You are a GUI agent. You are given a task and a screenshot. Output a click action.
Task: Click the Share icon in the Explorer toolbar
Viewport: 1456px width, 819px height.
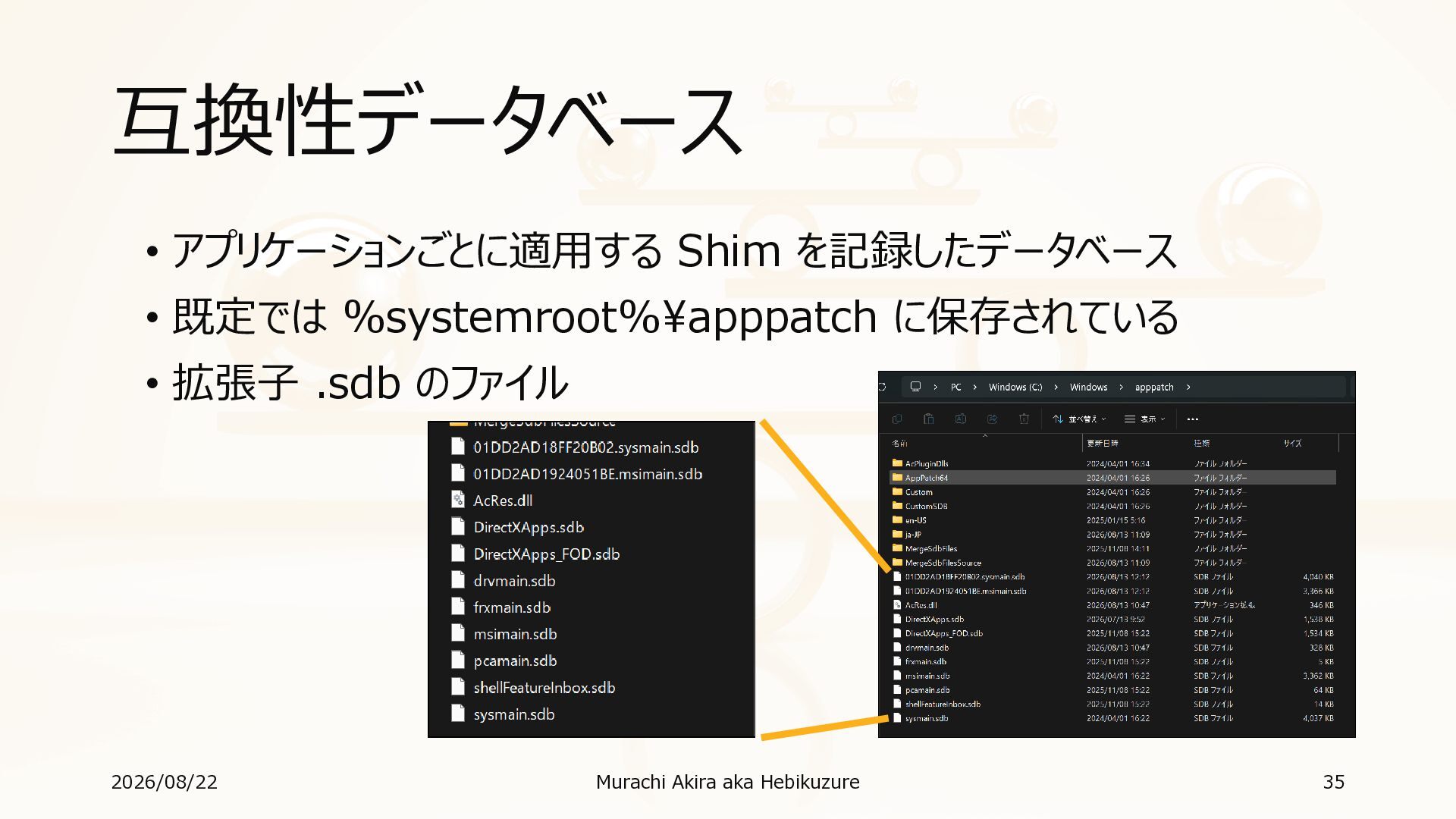coord(992,419)
